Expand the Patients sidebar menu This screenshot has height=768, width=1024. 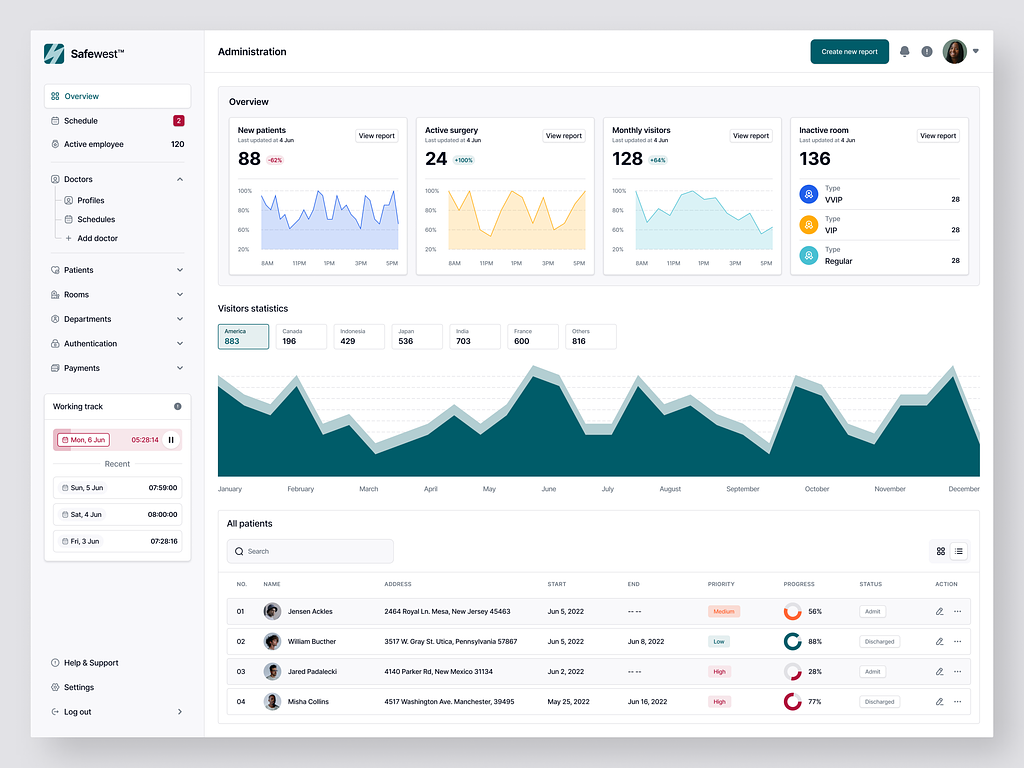pyautogui.click(x=180, y=270)
